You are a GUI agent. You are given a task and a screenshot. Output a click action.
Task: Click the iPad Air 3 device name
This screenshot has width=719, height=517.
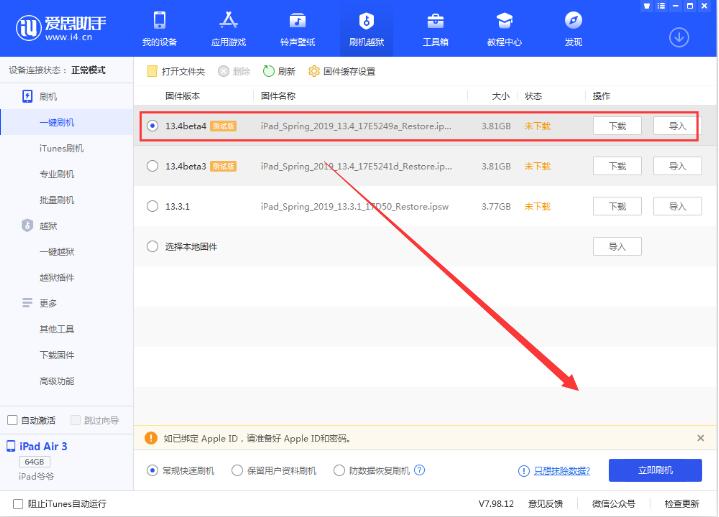tap(43, 446)
